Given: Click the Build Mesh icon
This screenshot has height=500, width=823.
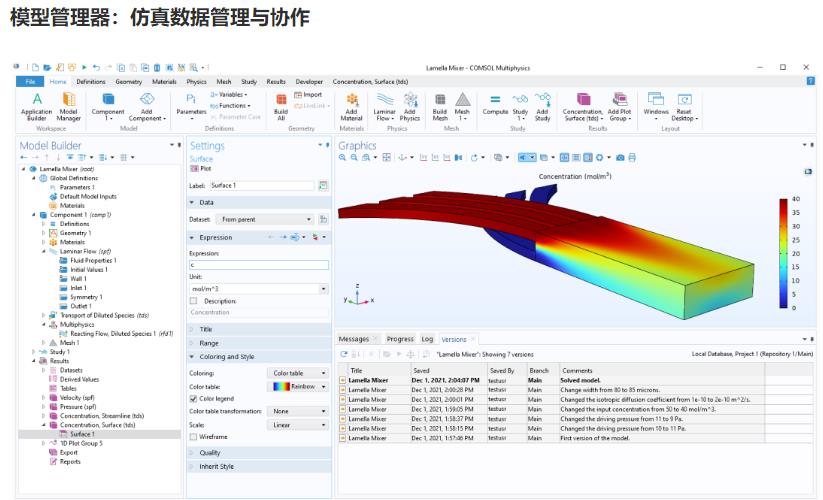Looking at the screenshot, I should [440, 100].
